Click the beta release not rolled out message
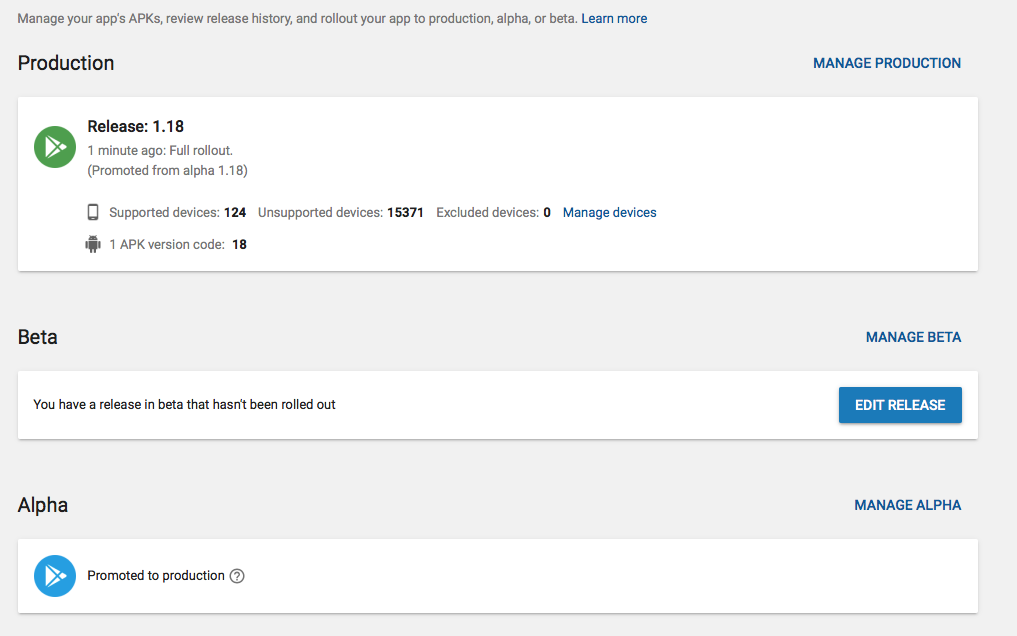The height and width of the screenshot is (636, 1017). tap(184, 405)
